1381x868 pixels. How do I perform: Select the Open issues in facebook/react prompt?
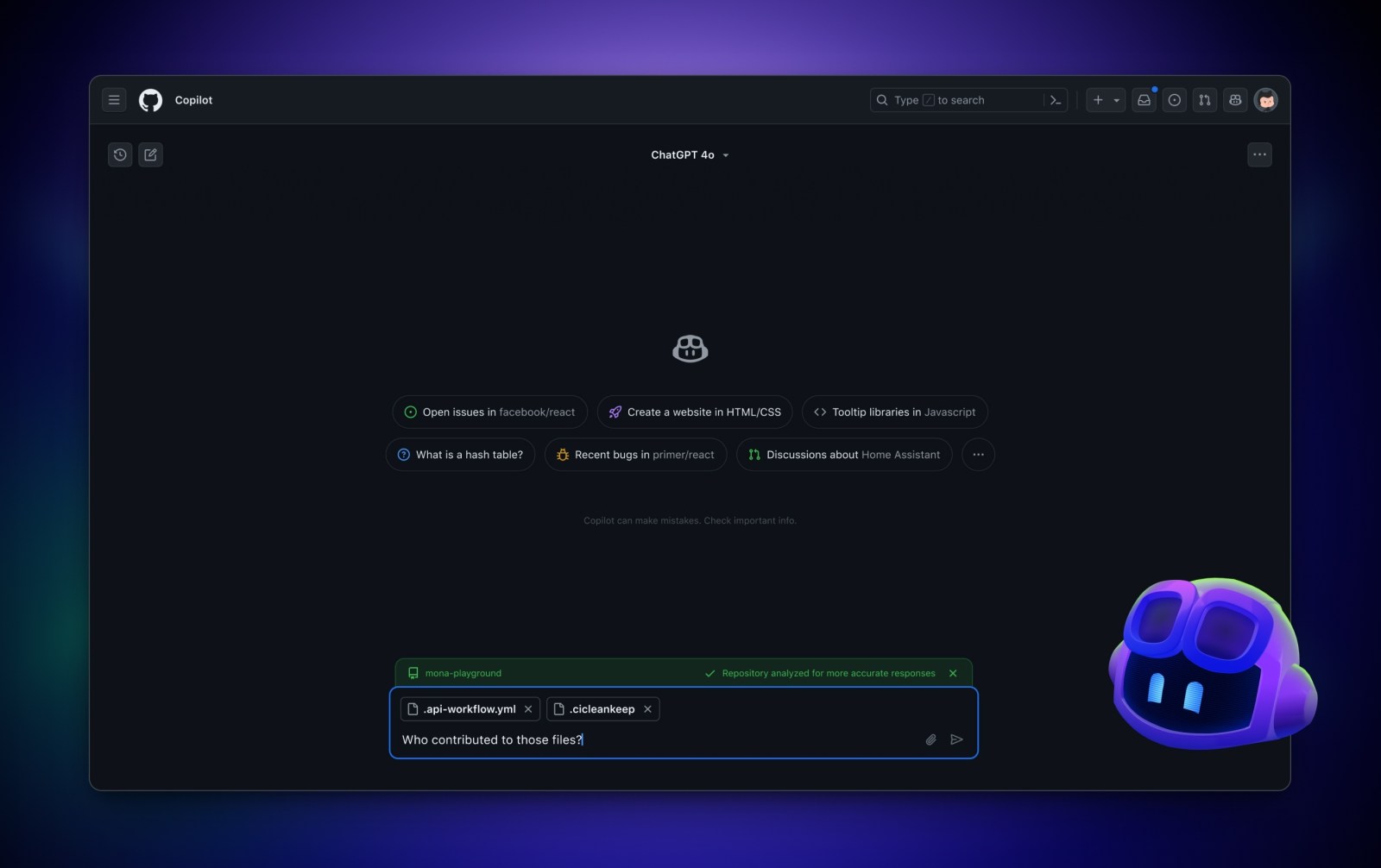click(x=489, y=412)
